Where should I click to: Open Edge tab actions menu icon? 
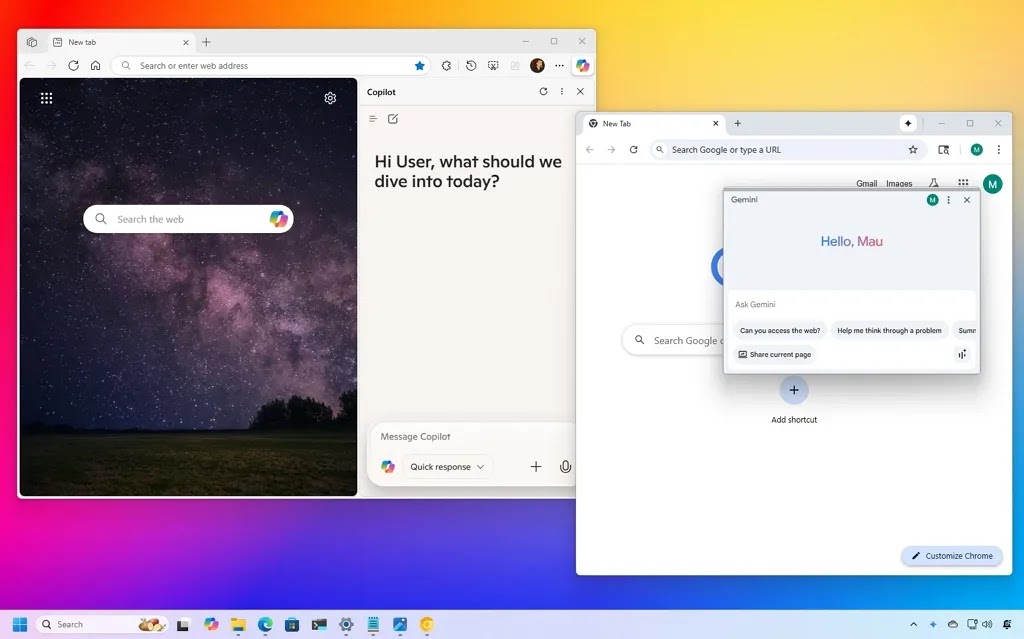pyautogui.click(x=32, y=42)
